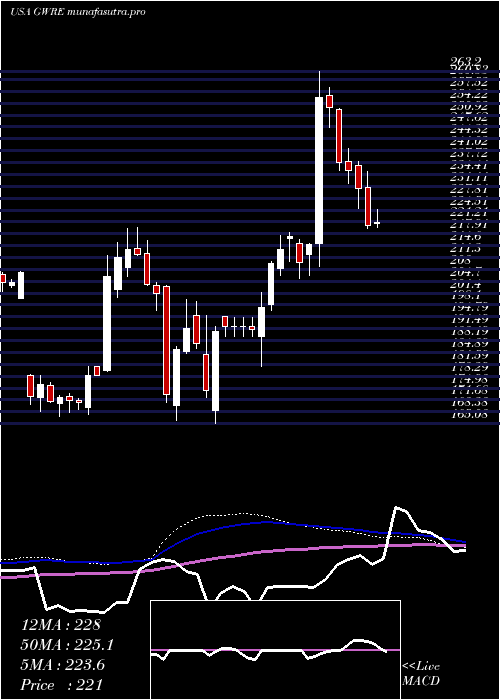Click the tallest white candle near chart high
The height and width of the screenshot is (700, 500).
pyautogui.click(x=319, y=171)
